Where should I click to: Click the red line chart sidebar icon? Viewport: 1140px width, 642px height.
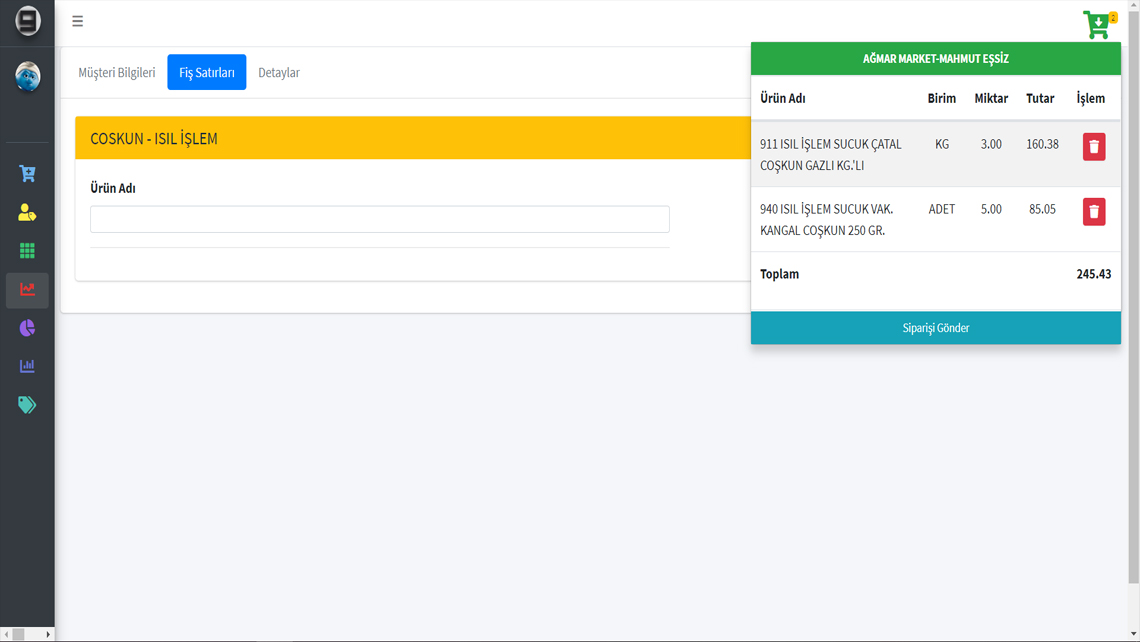27,290
